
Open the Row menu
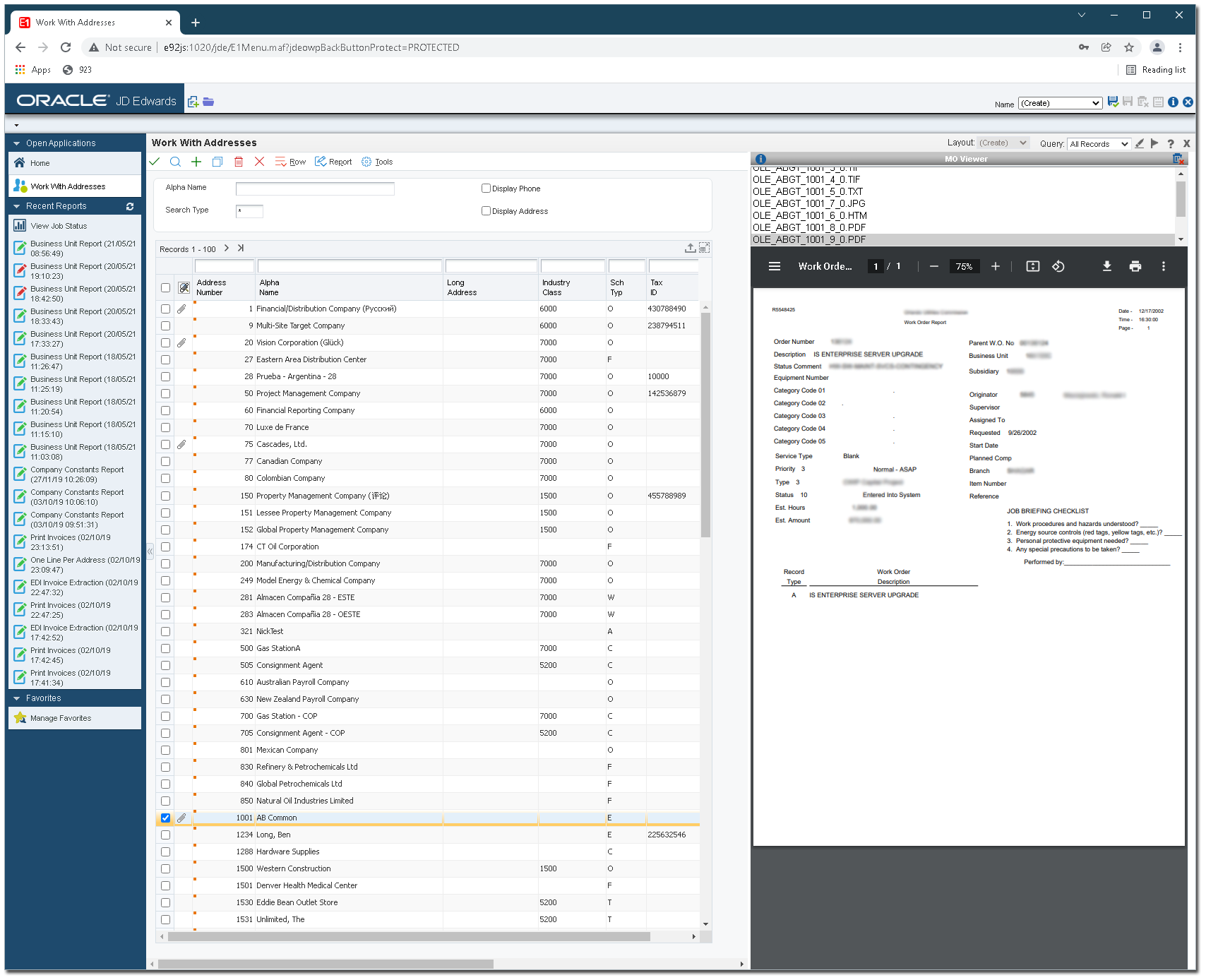tap(290, 162)
